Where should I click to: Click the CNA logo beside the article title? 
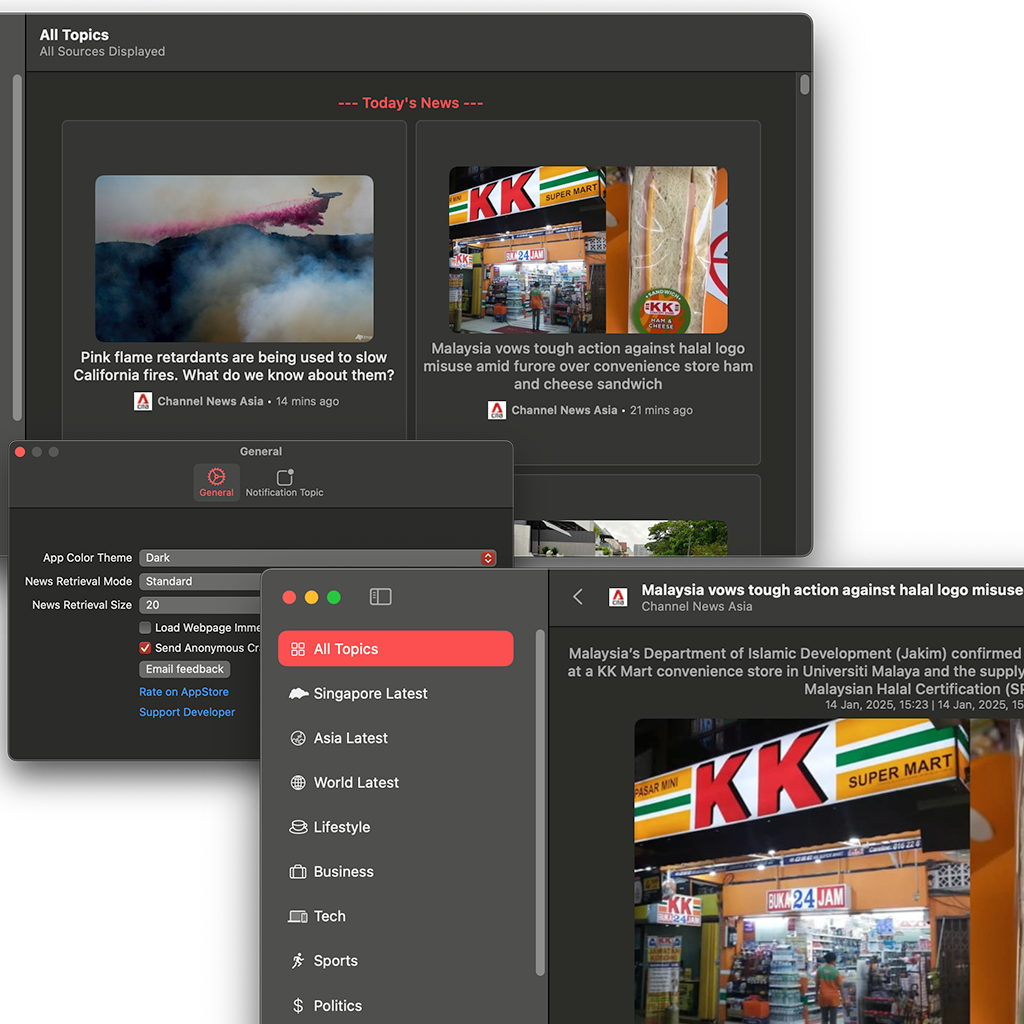tap(618, 597)
